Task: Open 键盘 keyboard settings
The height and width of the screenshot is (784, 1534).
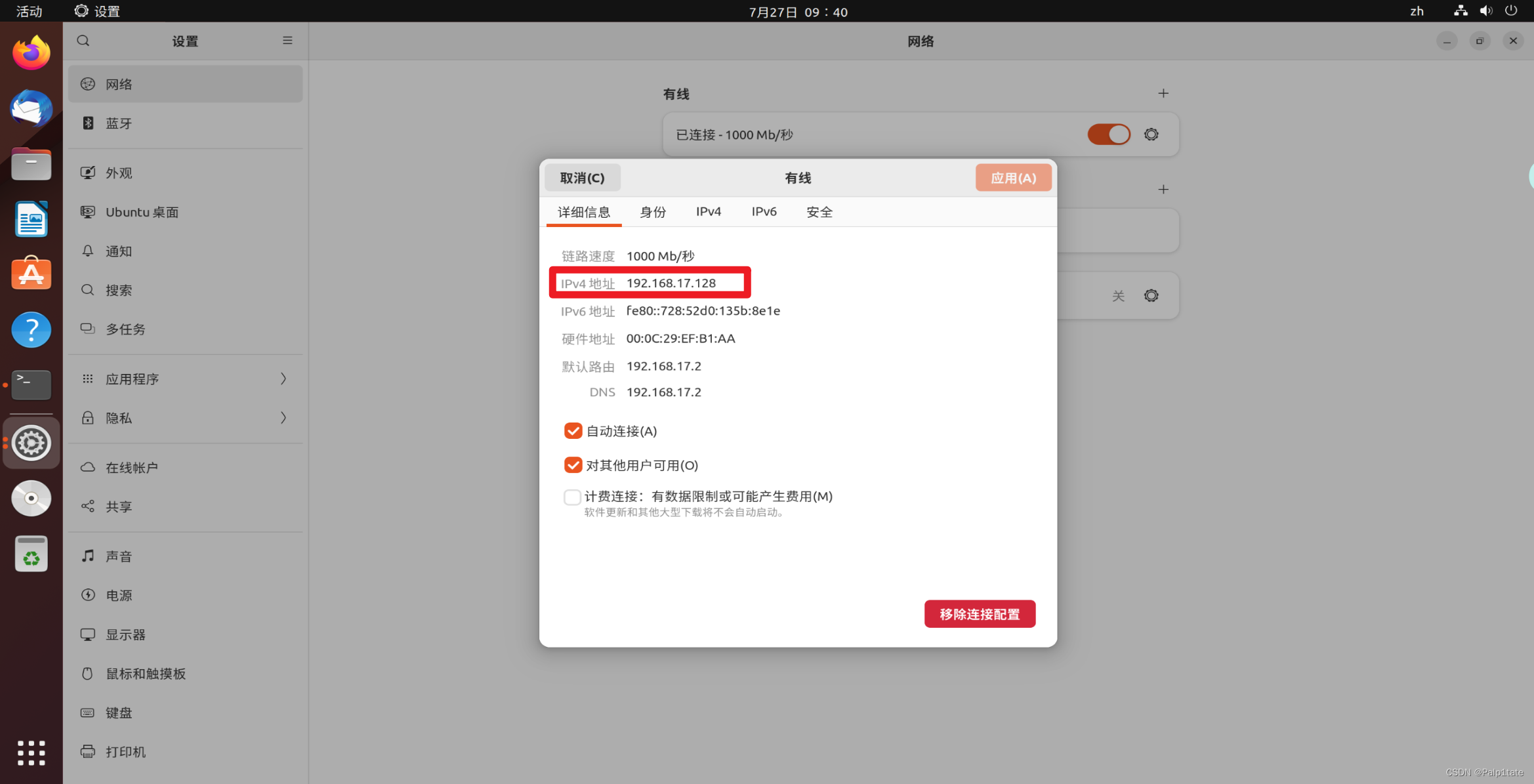Action: pos(185,713)
